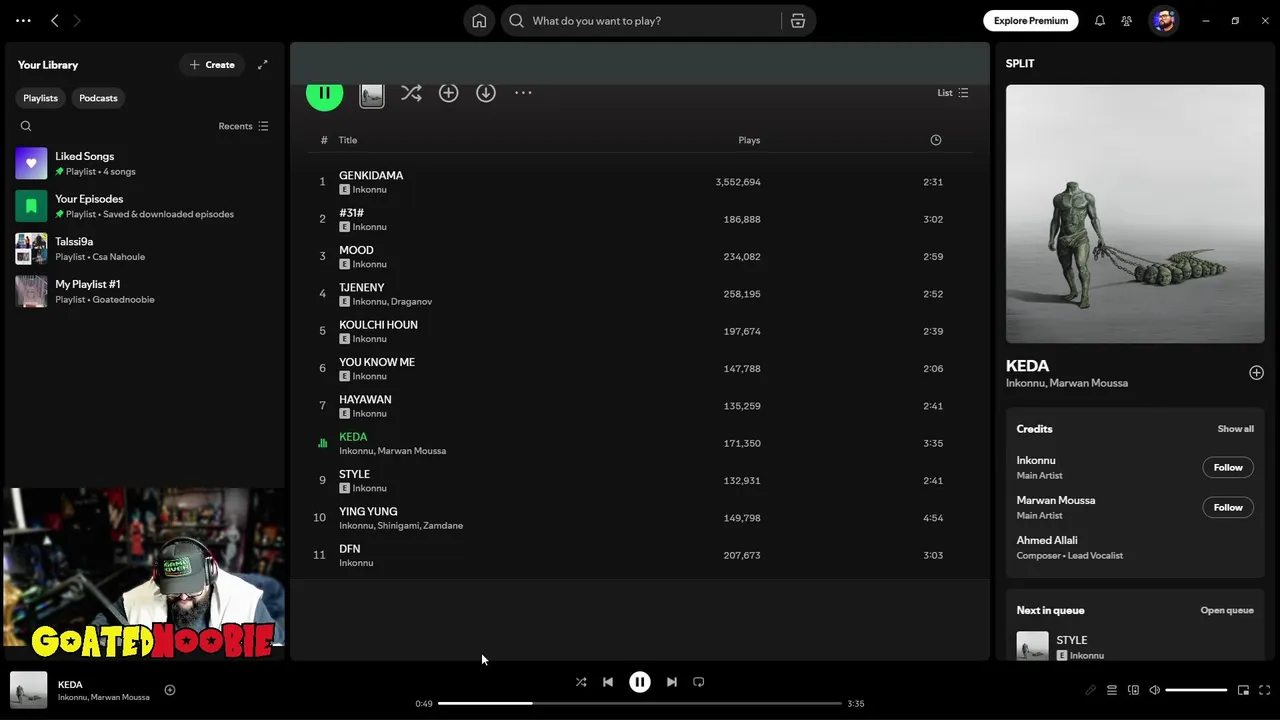Open the List view options dropdown

click(952, 93)
